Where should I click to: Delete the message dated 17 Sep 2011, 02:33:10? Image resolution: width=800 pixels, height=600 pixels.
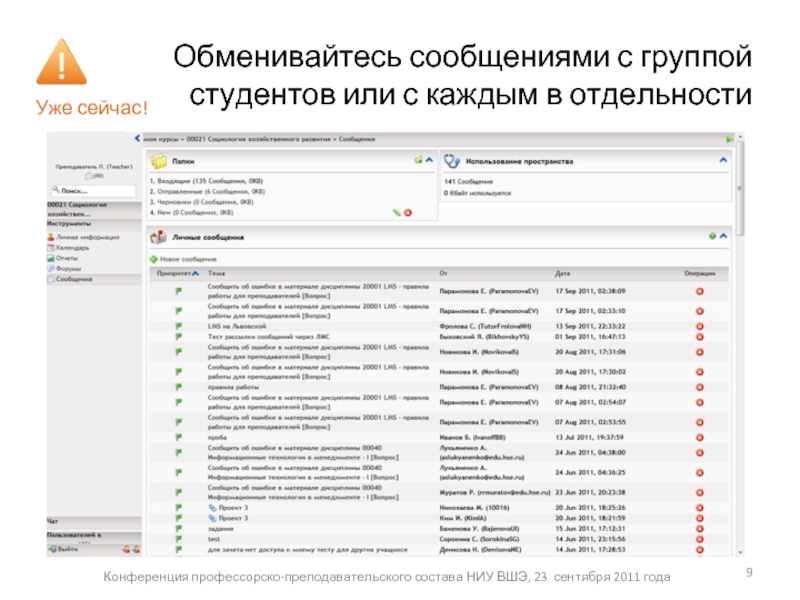pyautogui.click(x=699, y=311)
